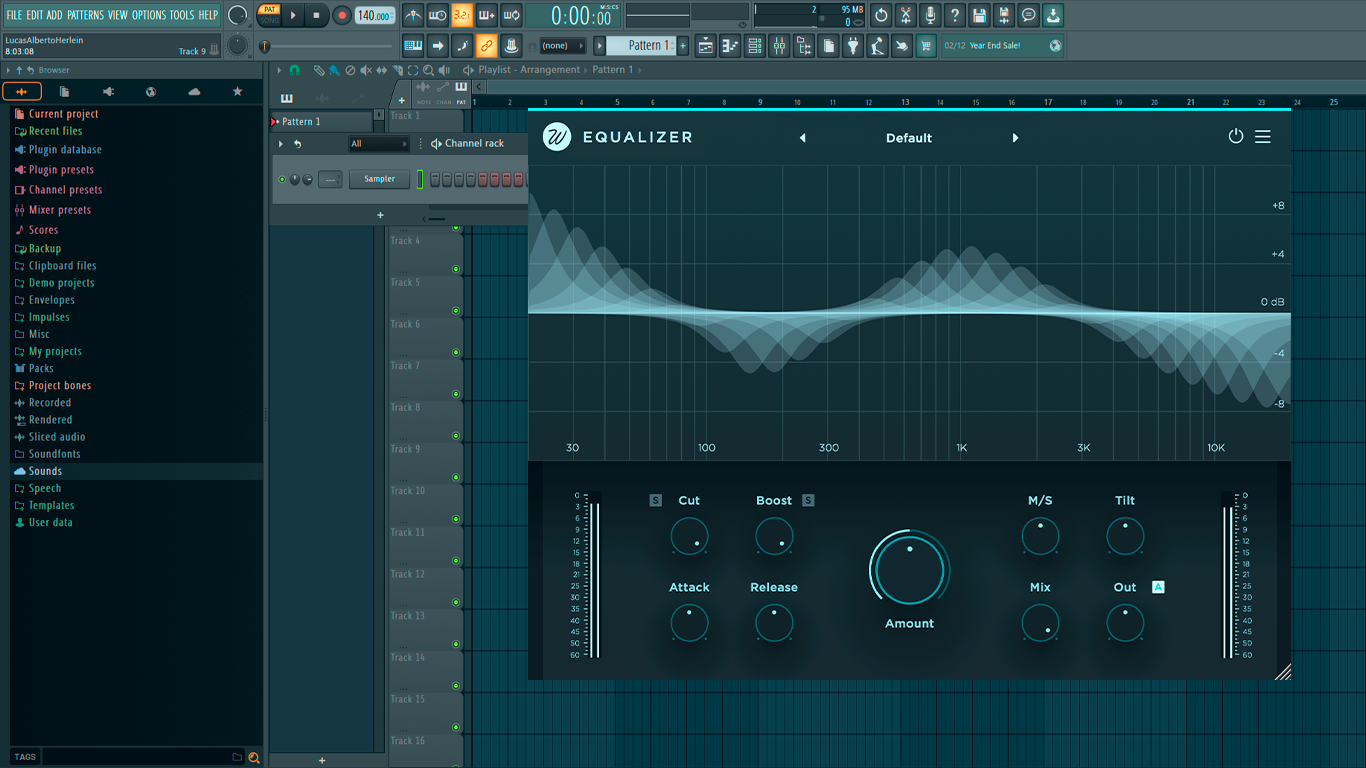Open the browser cloud tab icon
Screen dimensions: 1366x768
pos(194,92)
